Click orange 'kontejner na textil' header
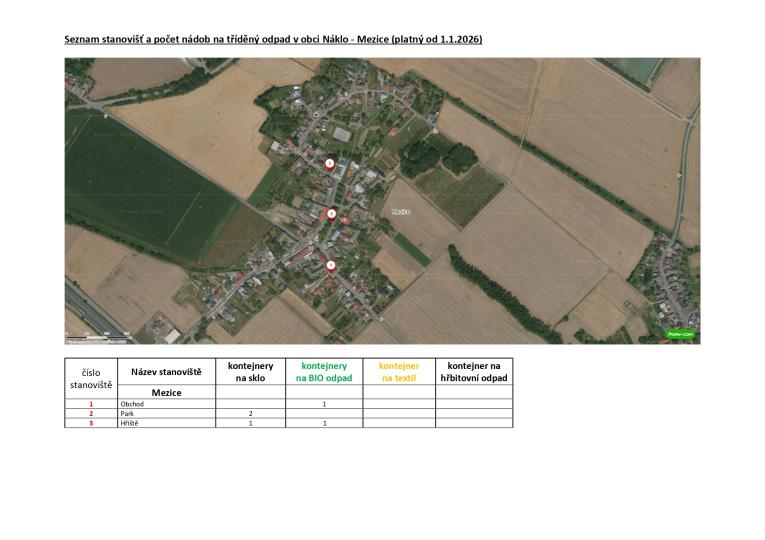This screenshot has width=765, height=540. pos(398,372)
